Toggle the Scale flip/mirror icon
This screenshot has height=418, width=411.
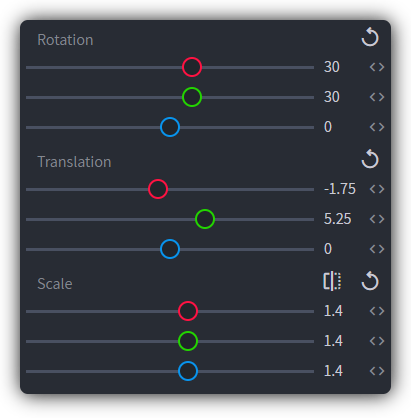click(x=332, y=281)
